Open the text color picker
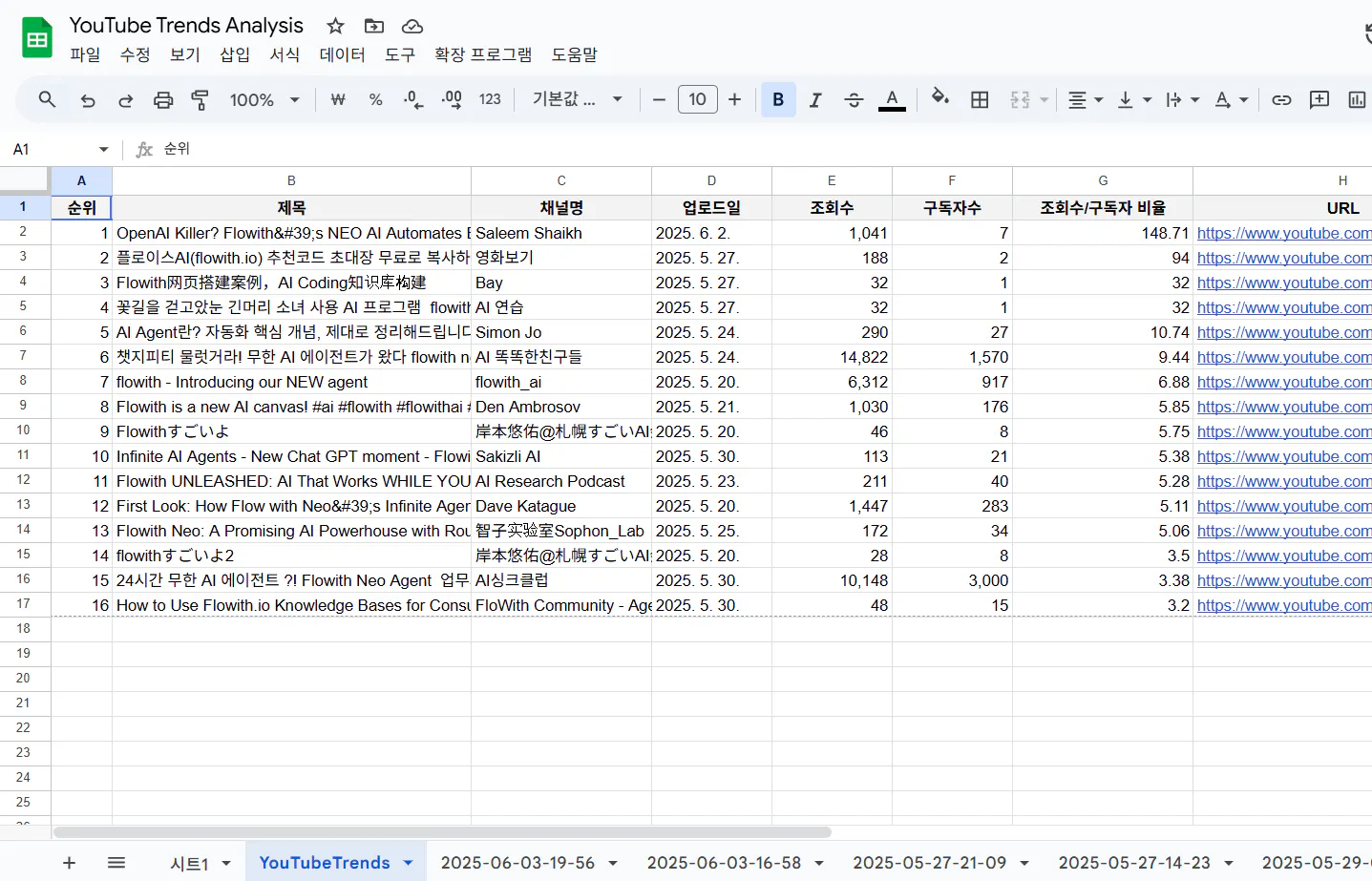1372x881 pixels. point(892,99)
